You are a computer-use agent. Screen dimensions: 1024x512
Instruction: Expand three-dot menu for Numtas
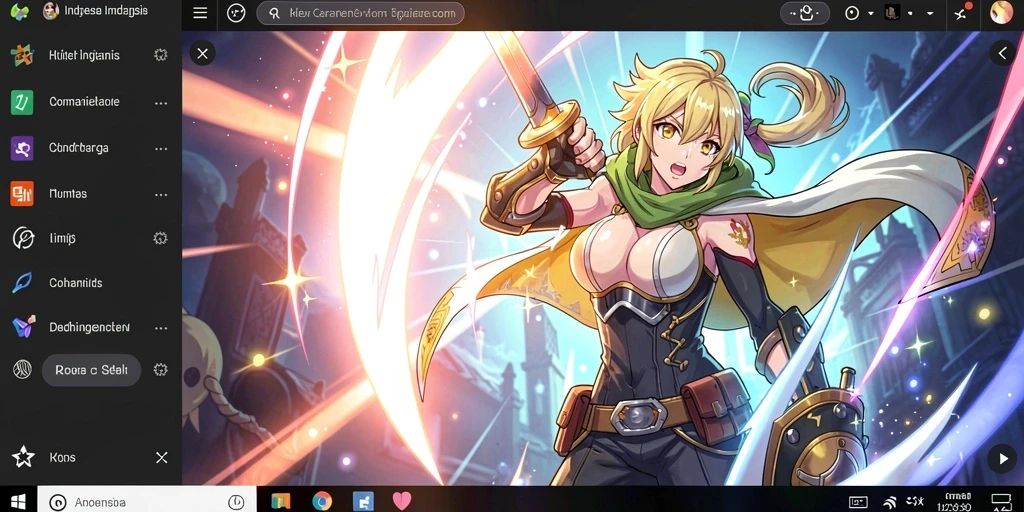(161, 195)
